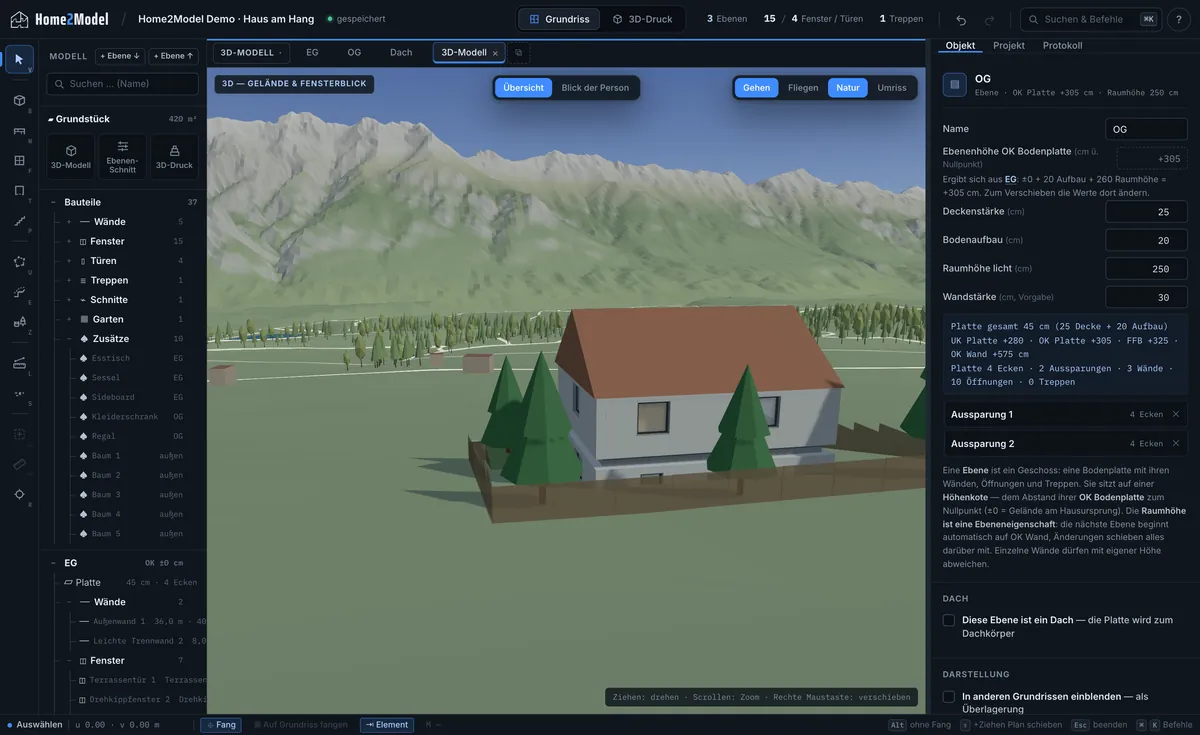Add a level above with Ebene up button

(x=173, y=56)
